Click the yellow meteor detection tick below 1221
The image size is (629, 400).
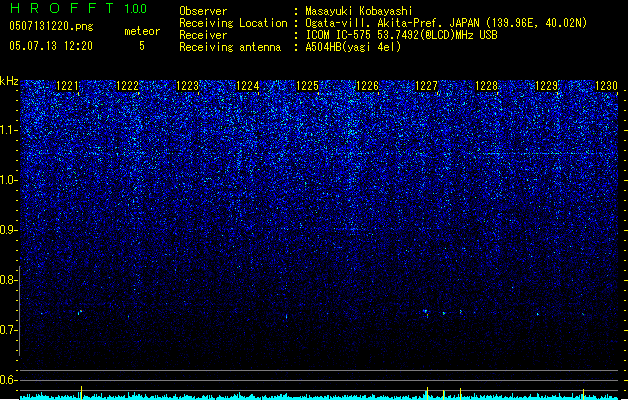tap(81, 393)
